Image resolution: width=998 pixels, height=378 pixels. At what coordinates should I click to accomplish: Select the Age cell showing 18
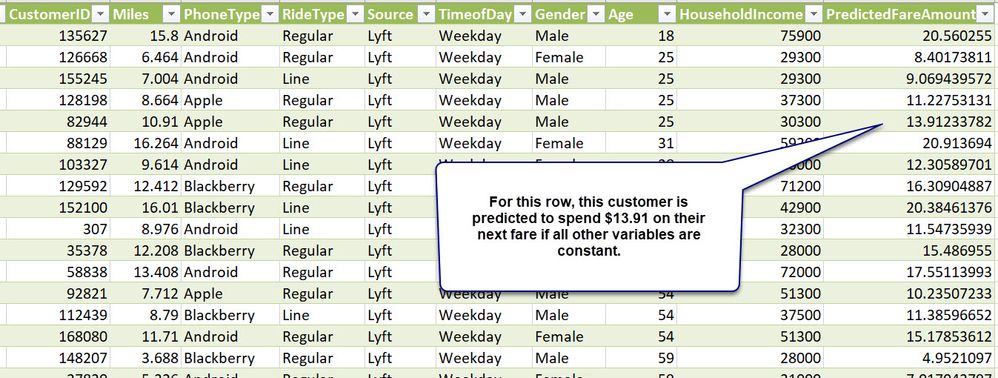pyautogui.click(x=641, y=36)
